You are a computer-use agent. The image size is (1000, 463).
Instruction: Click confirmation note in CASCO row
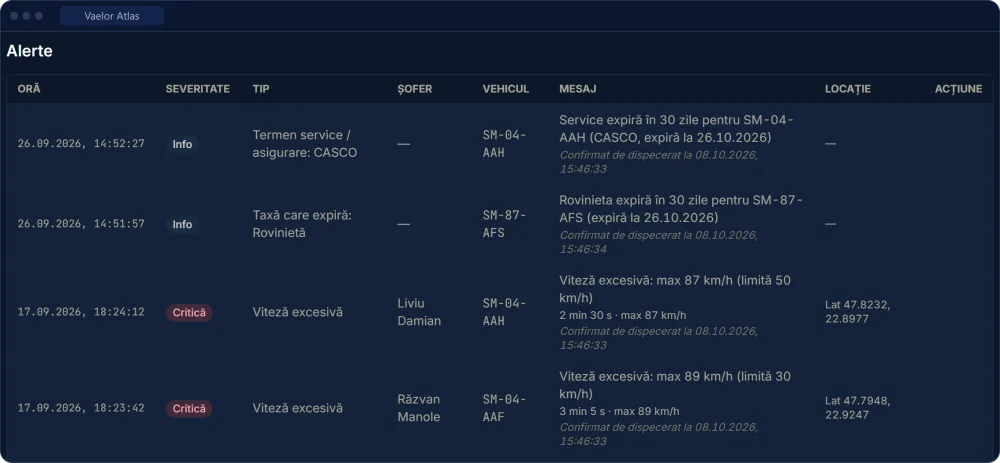pos(658,162)
